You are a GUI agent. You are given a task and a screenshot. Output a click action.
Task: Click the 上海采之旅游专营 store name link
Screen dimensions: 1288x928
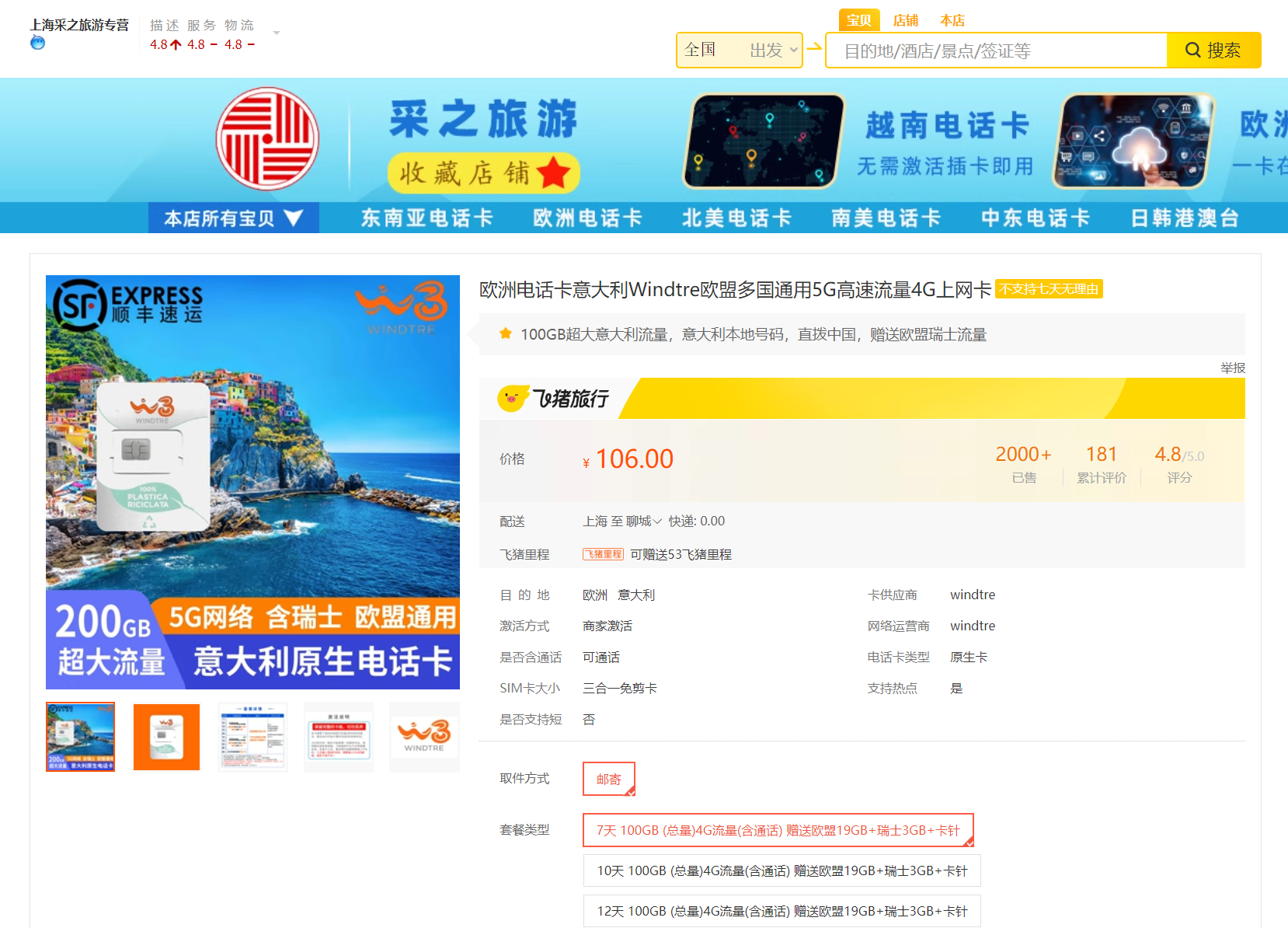tap(79, 25)
